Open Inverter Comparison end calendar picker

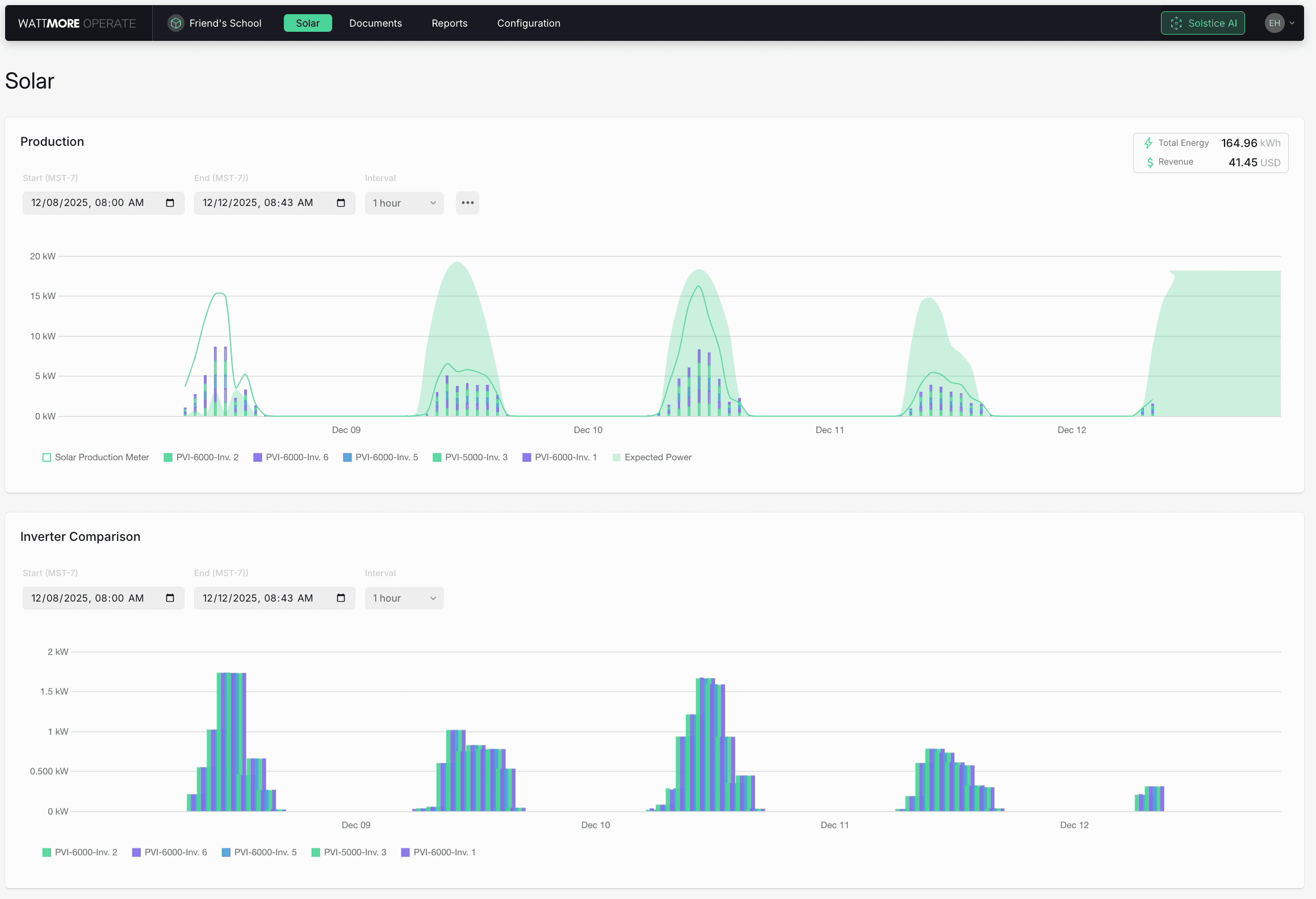click(x=341, y=598)
